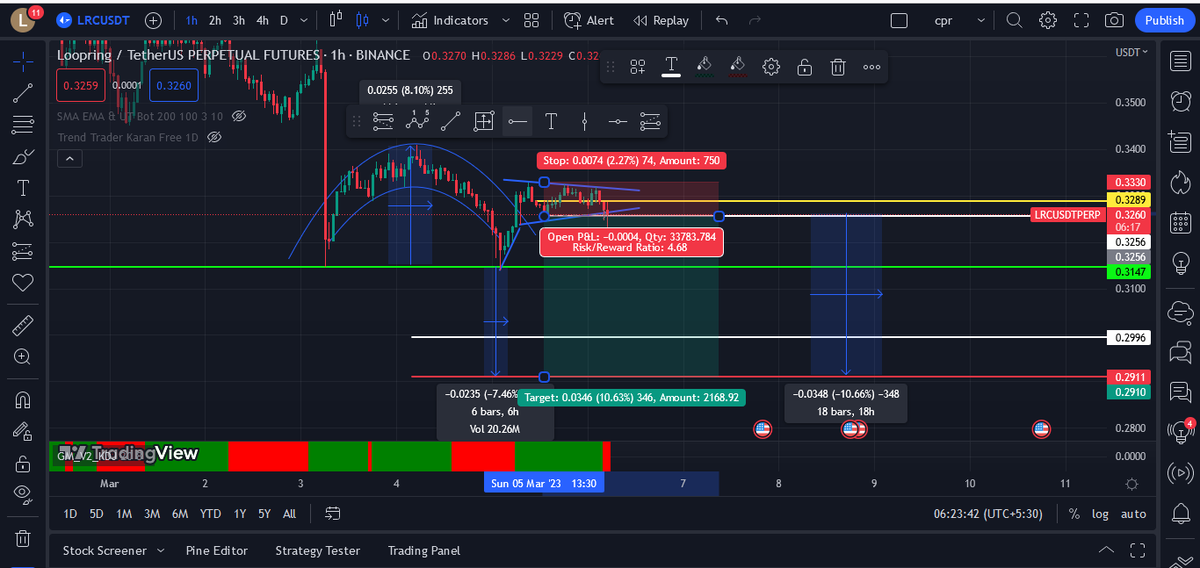Select the horizontal line favorite tool
This screenshot has width=1200, height=568.
coord(517,121)
